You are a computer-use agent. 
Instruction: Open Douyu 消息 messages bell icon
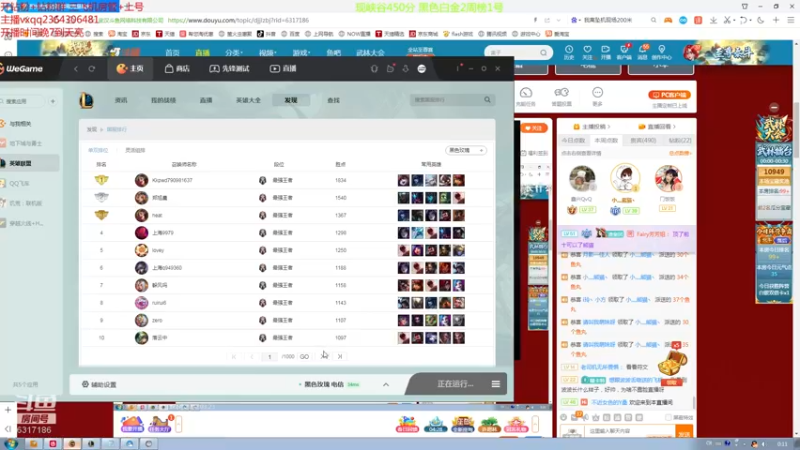643,52
